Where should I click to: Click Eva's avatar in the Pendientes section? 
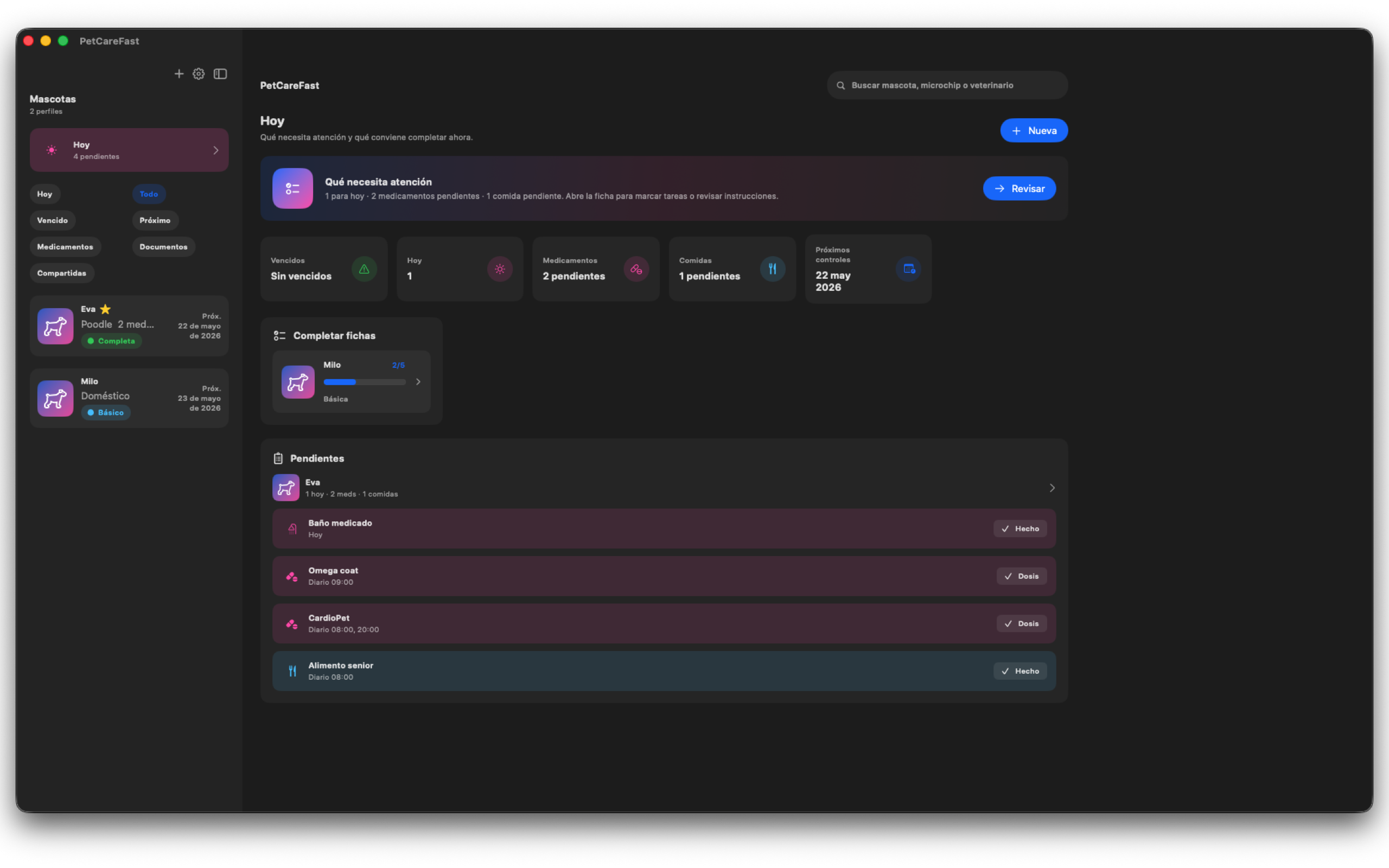(286, 487)
